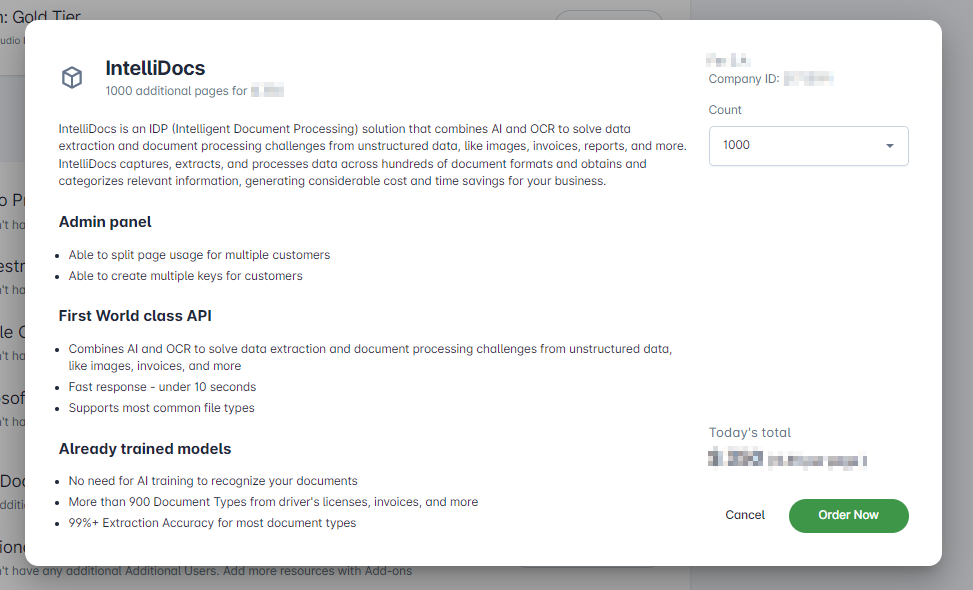Click the create multiple keys bullet
The height and width of the screenshot is (590, 973).
click(186, 276)
